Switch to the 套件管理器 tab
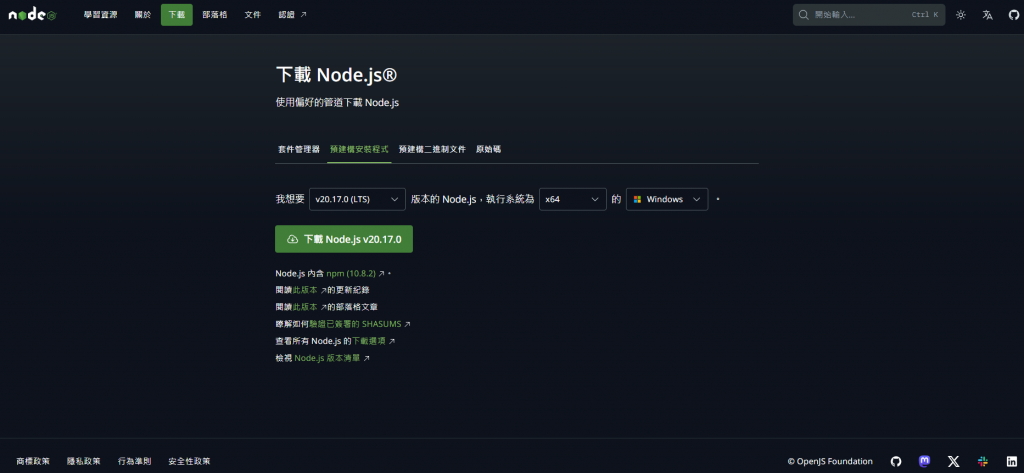Screen dimensions: 1024x473 pyautogui.click(x=299, y=149)
